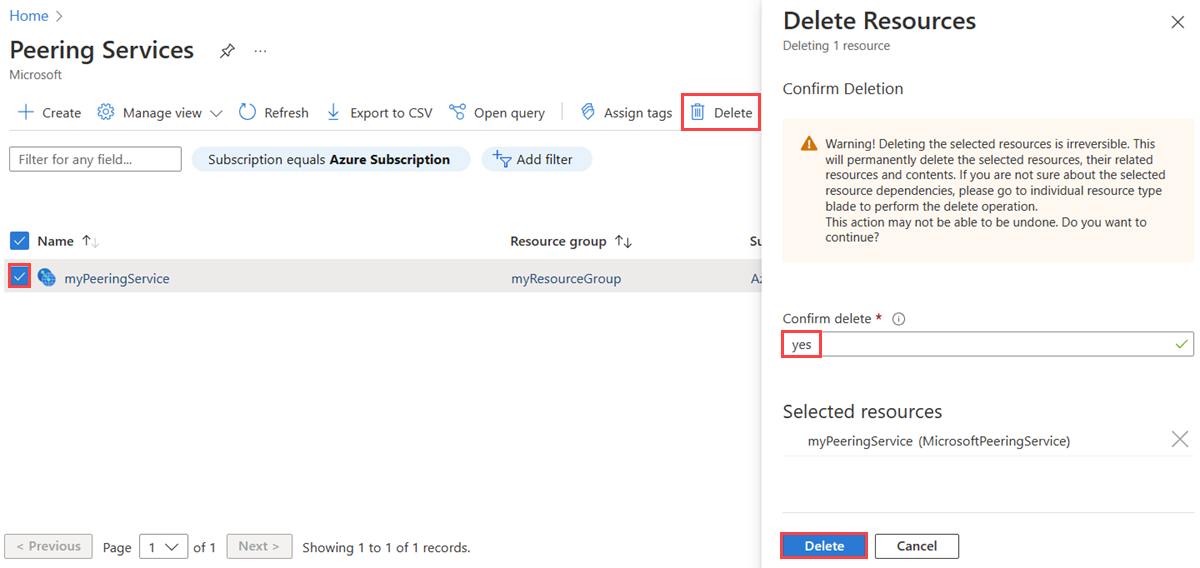Uncheck the myPeeringService row checkbox
This screenshot has height=568, width=1200.
click(19, 278)
